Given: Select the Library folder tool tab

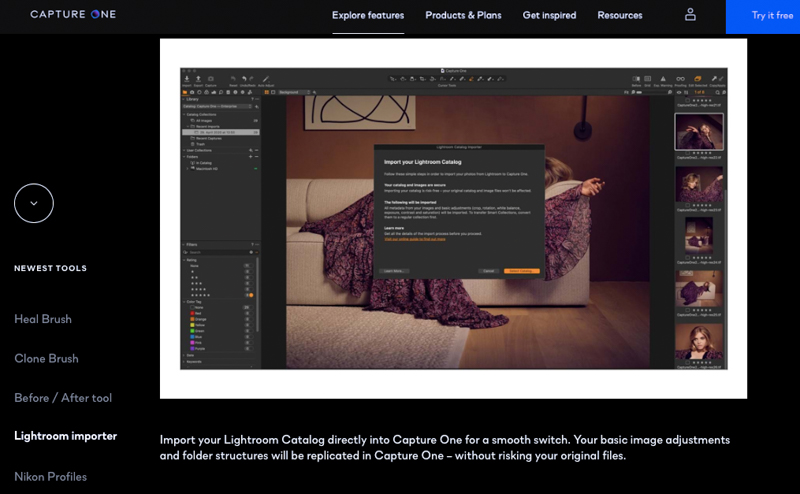Looking at the screenshot, I should [x=185, y=92].
